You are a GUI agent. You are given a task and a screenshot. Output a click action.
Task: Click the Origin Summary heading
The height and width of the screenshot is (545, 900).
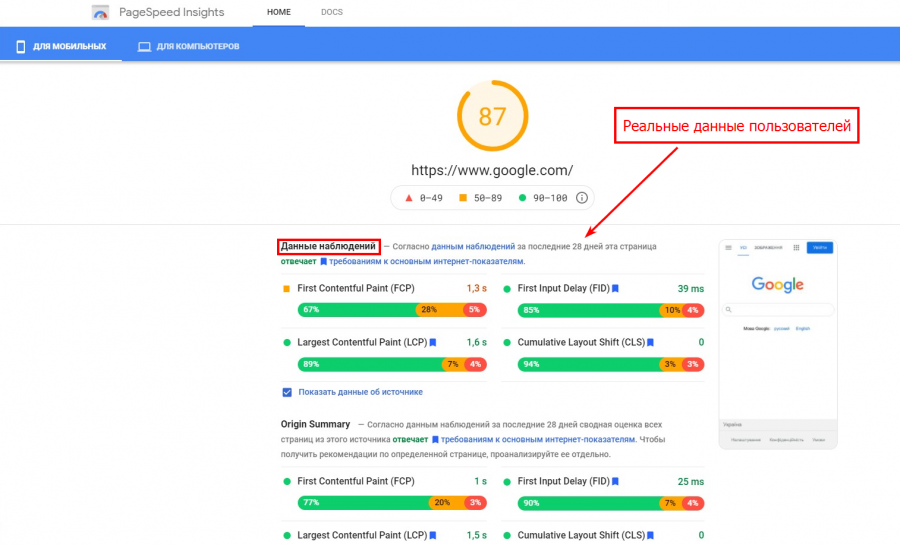click(x=315, y=424)
